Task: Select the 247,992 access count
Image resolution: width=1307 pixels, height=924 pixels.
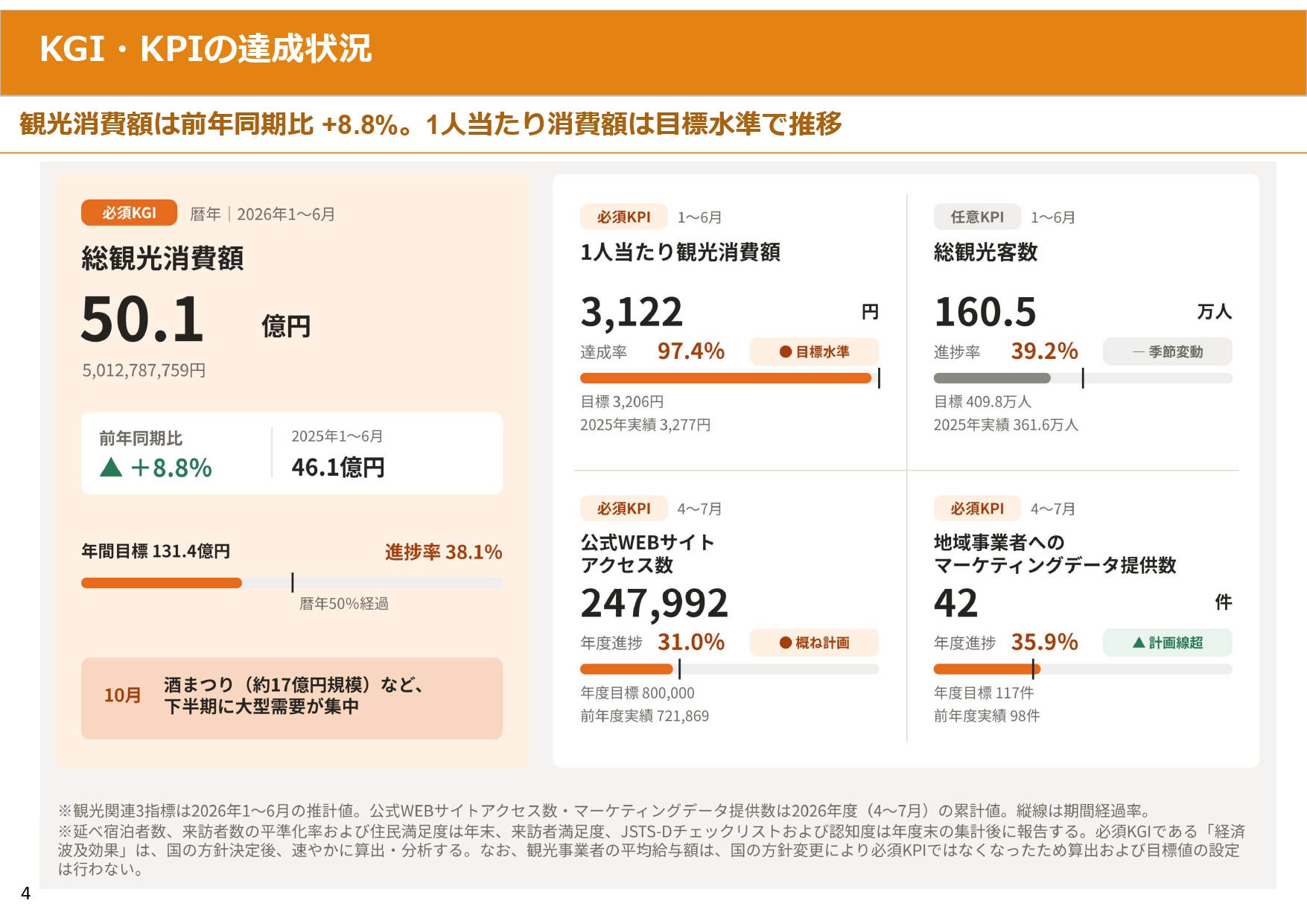Action: [x=655, y=603]
